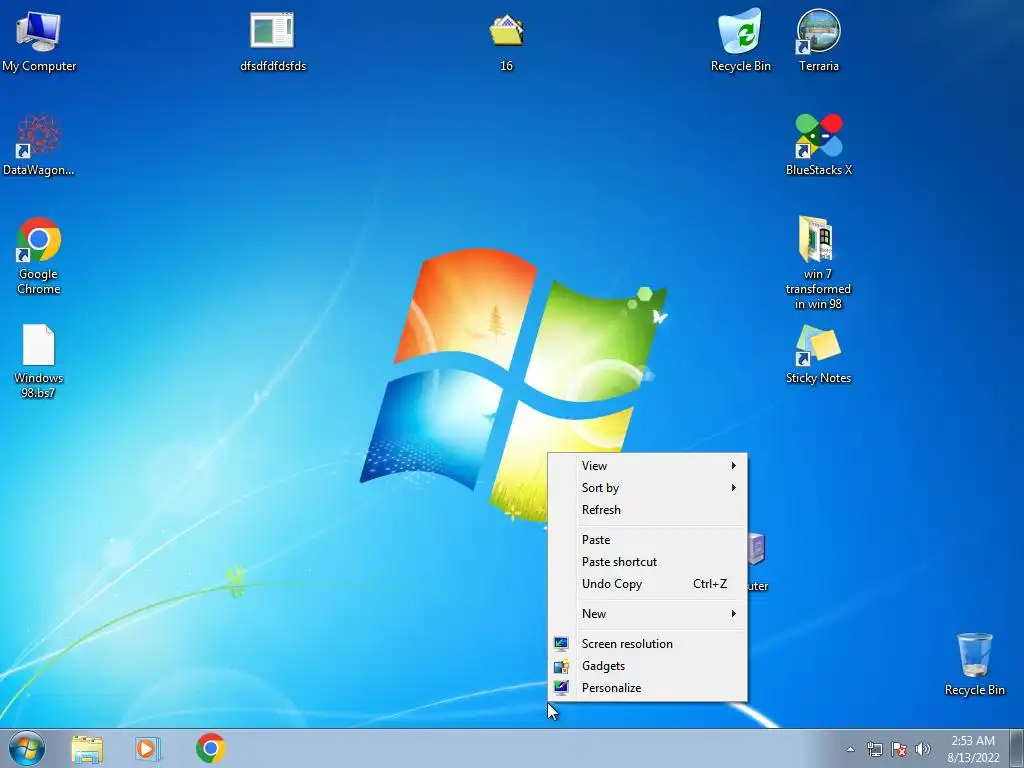
Task: Select the win 7 transformed in win 98 folder
Action: click(818, 263)
